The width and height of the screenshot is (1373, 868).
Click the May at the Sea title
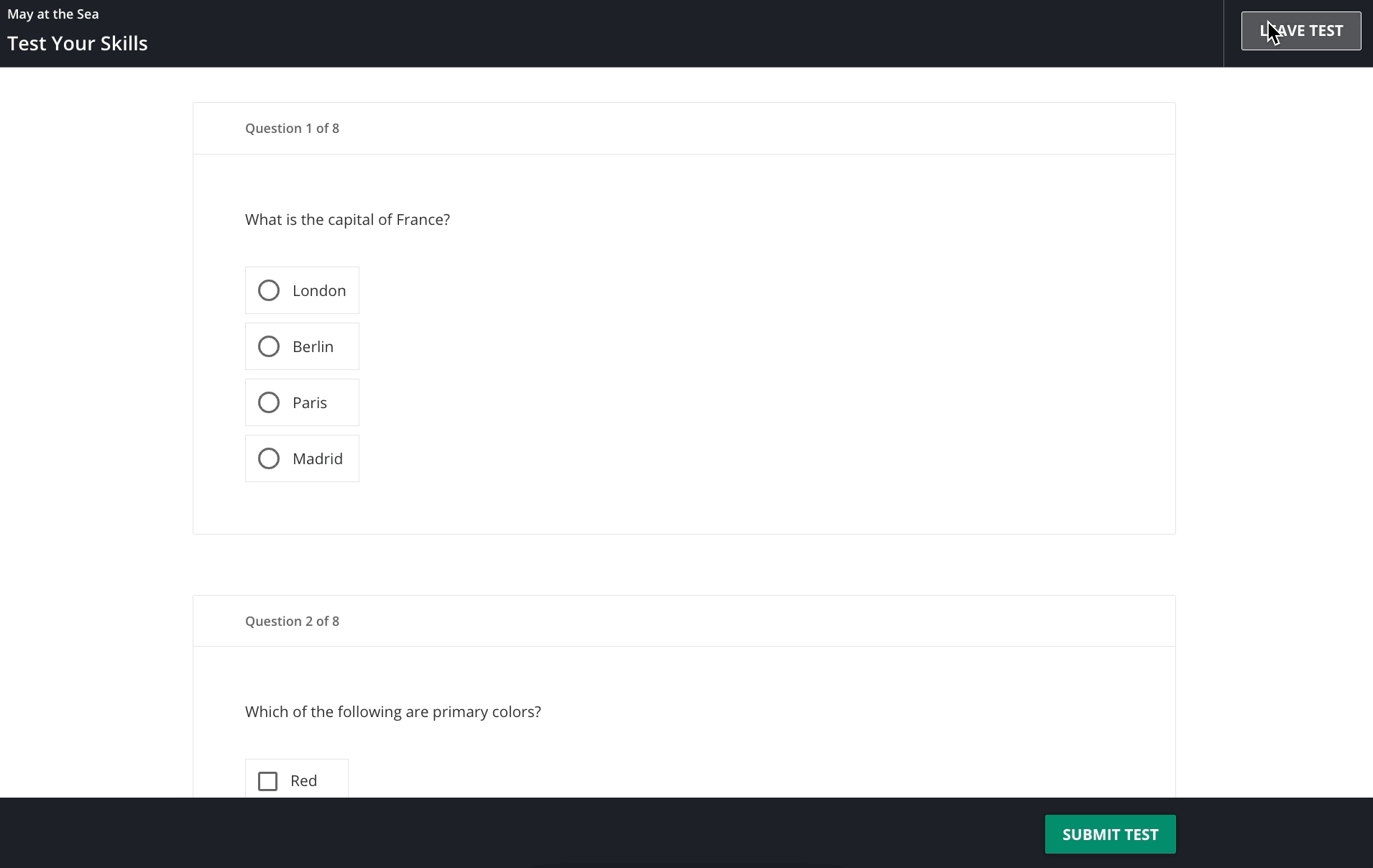click(53, 13)
